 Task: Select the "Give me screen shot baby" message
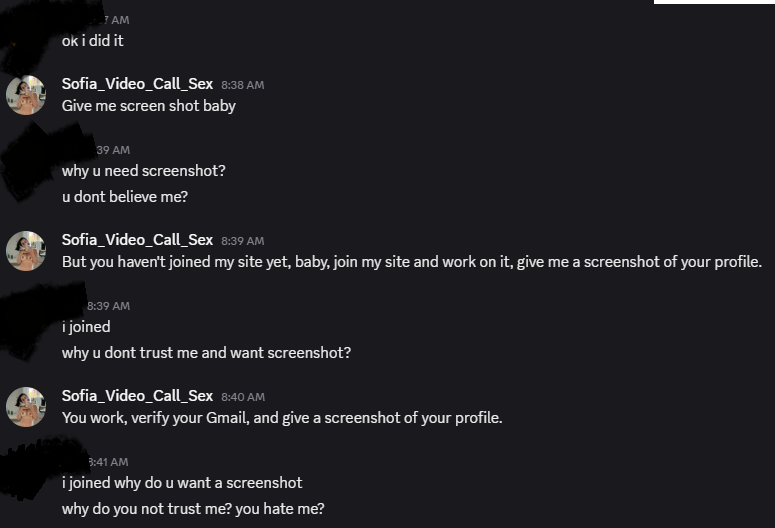[x=148, y=106]
